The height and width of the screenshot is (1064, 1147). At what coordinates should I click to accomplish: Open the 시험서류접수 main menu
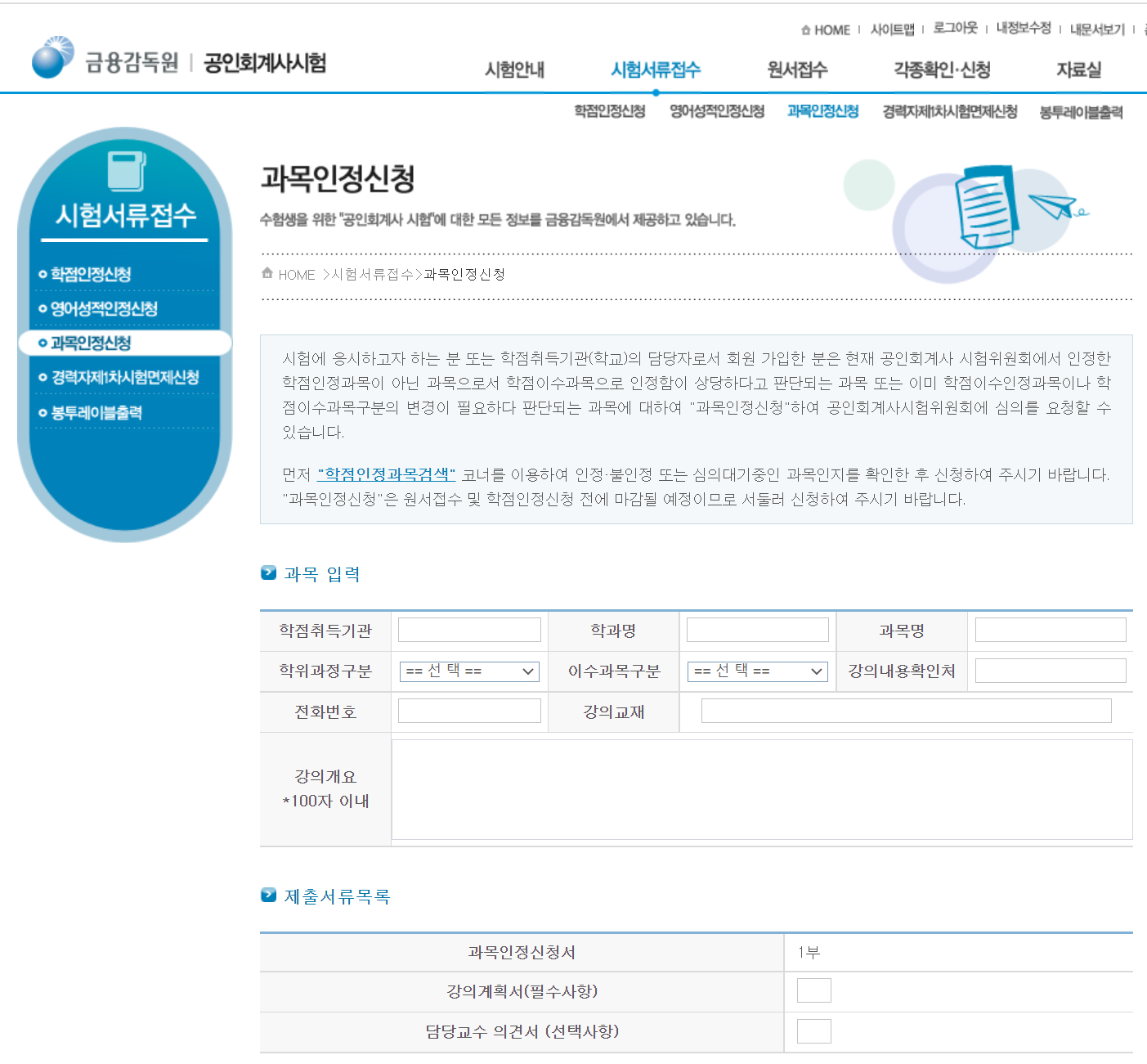656,70
